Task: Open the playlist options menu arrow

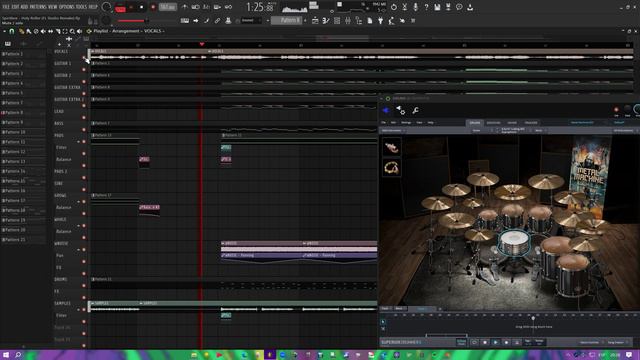Action: point(4,31)
